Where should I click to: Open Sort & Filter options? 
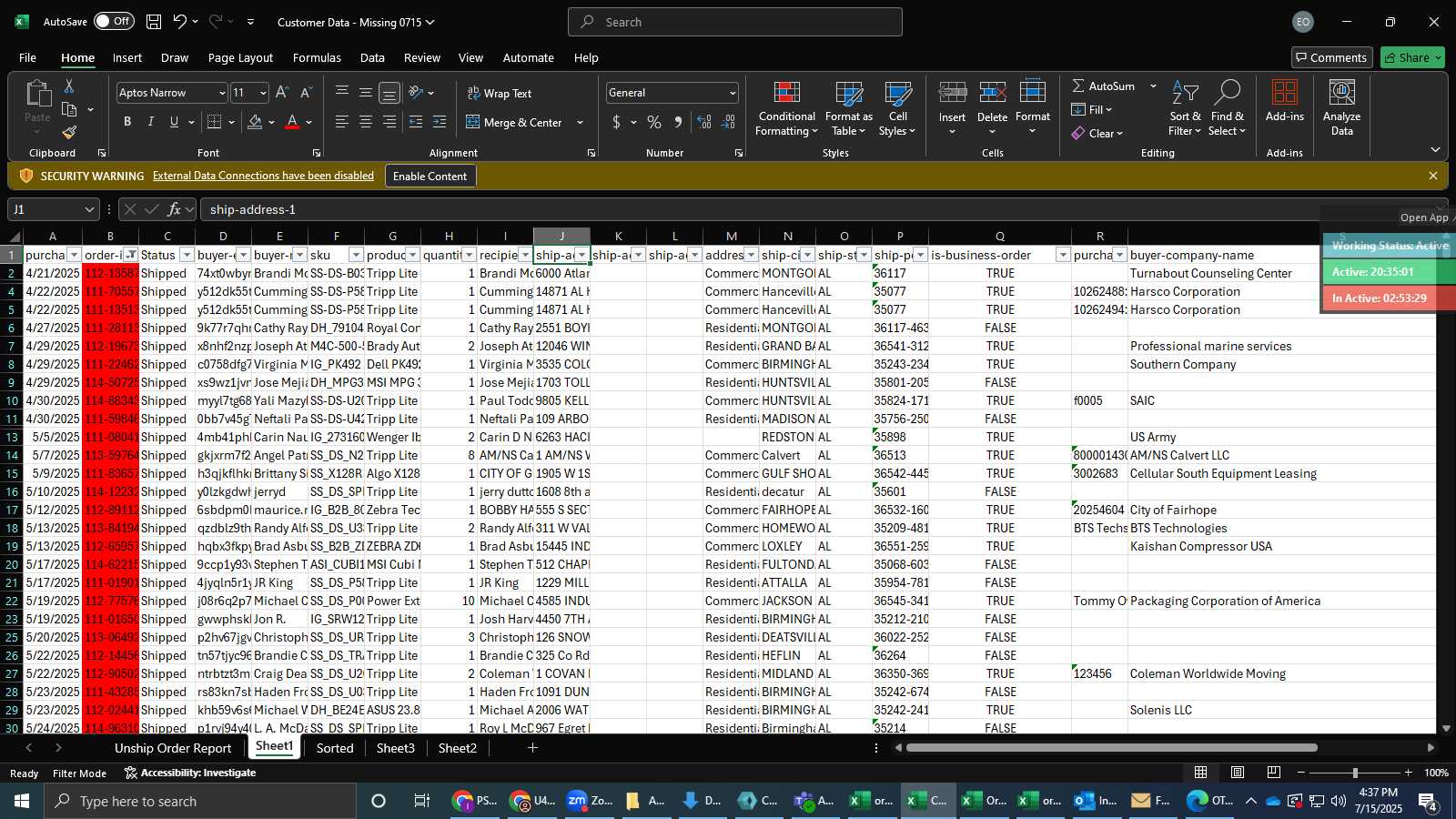pyautogui.click(x=1185, y=109)
